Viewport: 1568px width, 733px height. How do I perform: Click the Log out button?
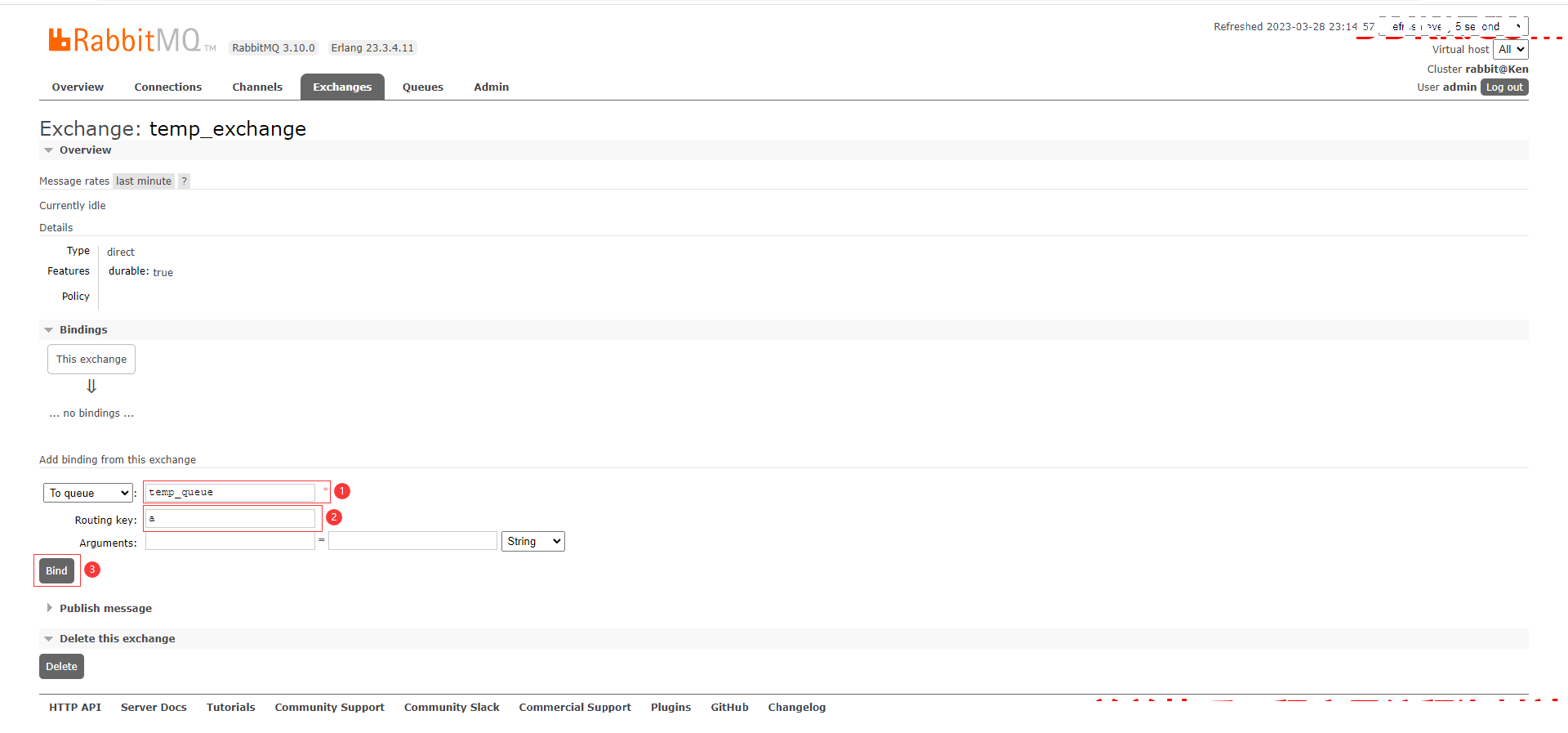[x=1504, y=87]
